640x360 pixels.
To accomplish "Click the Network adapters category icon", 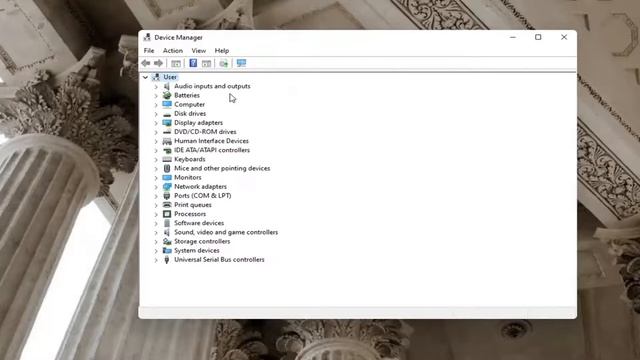I will click(x=167, y=187).
